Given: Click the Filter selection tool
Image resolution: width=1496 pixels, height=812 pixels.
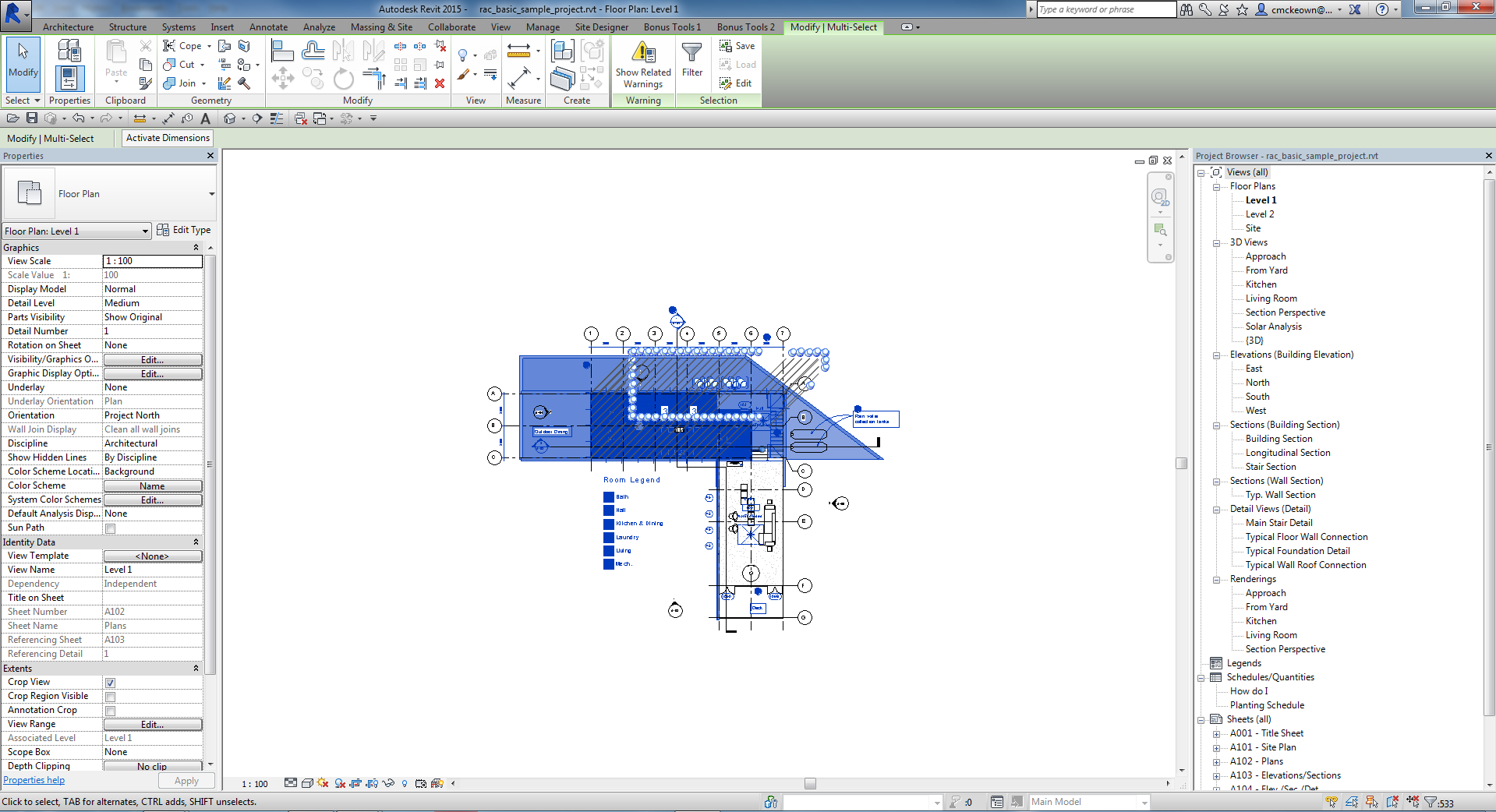Looking at the screenshot, I should coord(691,61).
